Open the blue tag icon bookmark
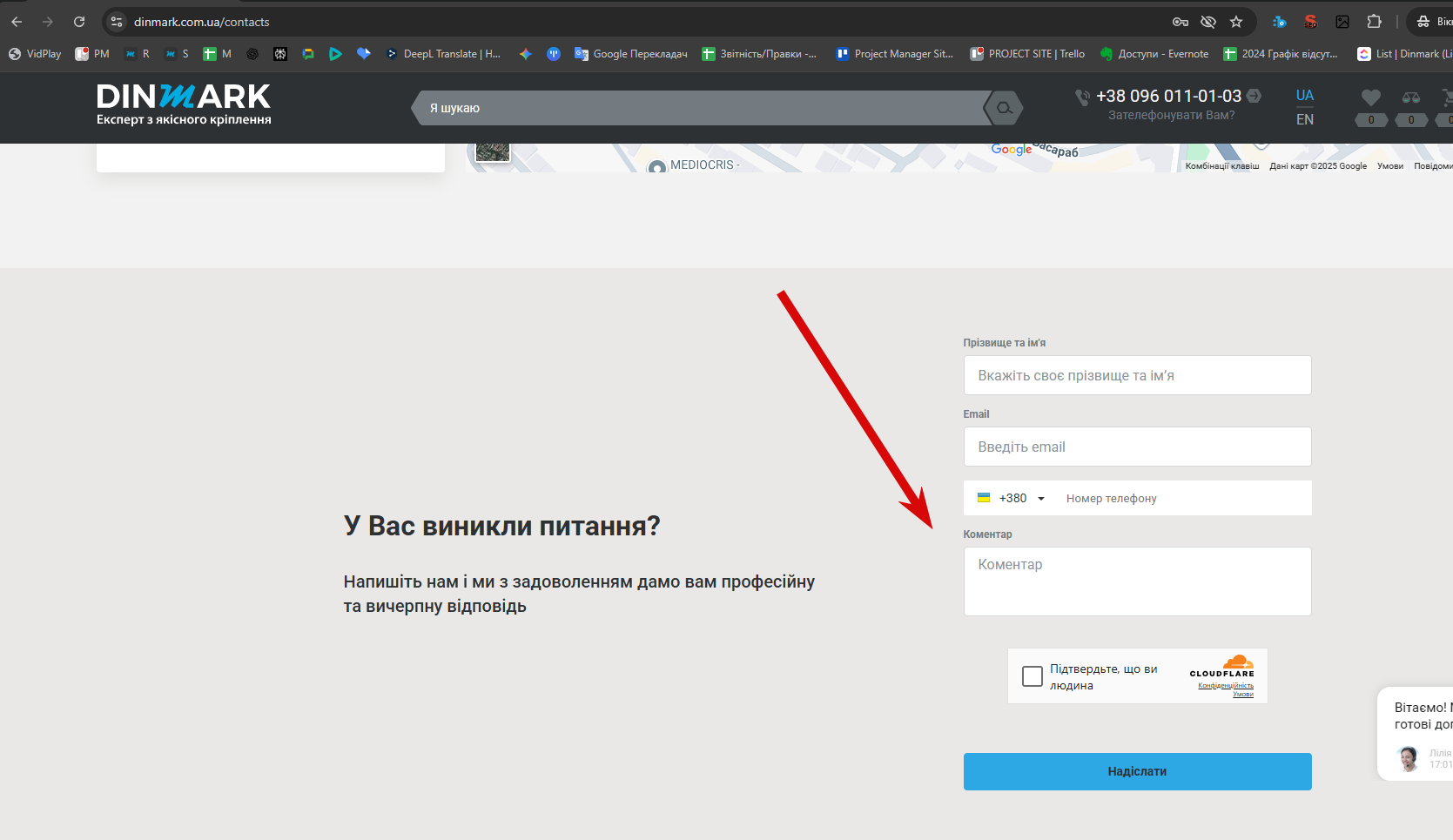The image size is (1453, 840). pos(364,54)
